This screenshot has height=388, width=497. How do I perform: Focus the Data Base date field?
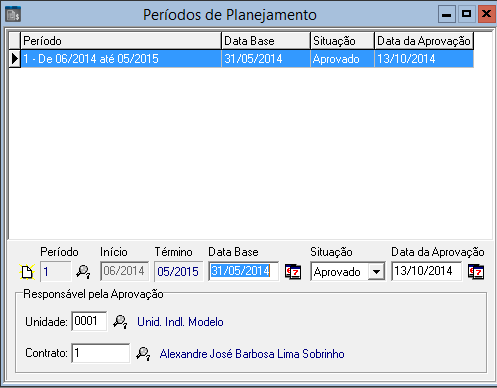coord(243,271)
